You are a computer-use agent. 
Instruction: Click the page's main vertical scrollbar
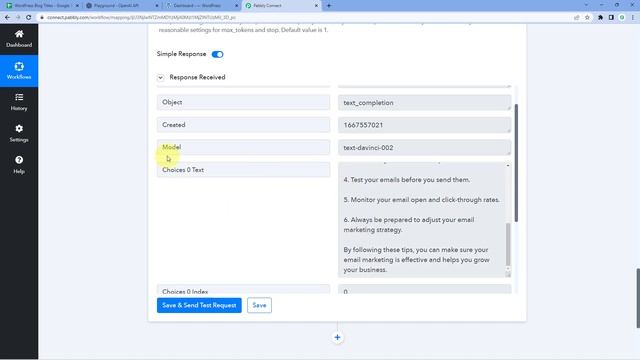[x=638, y=298]
